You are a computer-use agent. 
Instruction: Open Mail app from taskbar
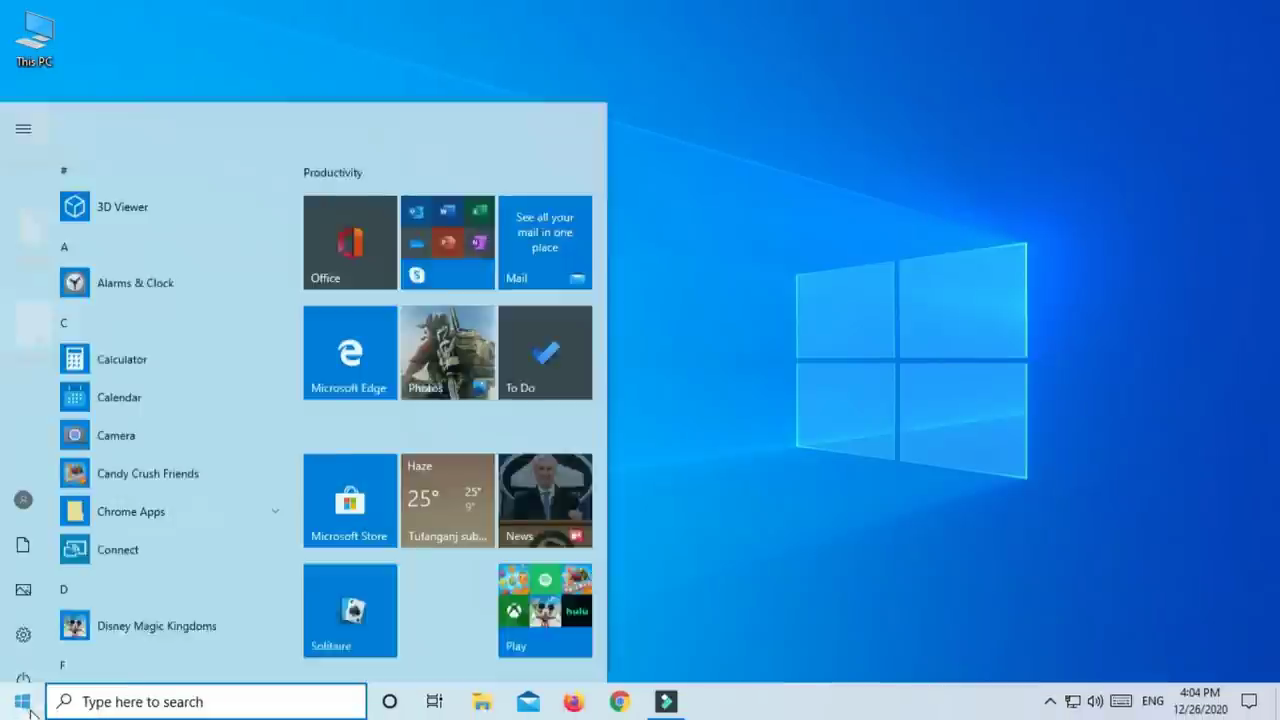click(528, 702)
